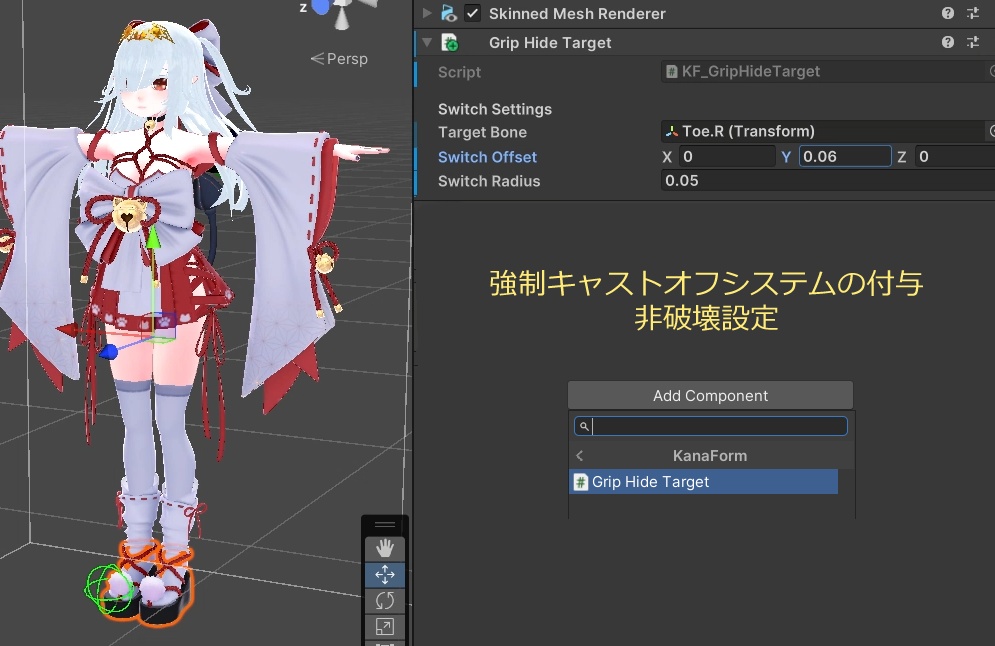
Task: Open presets for Skinned Mesh Renderer
Action: 973,13
